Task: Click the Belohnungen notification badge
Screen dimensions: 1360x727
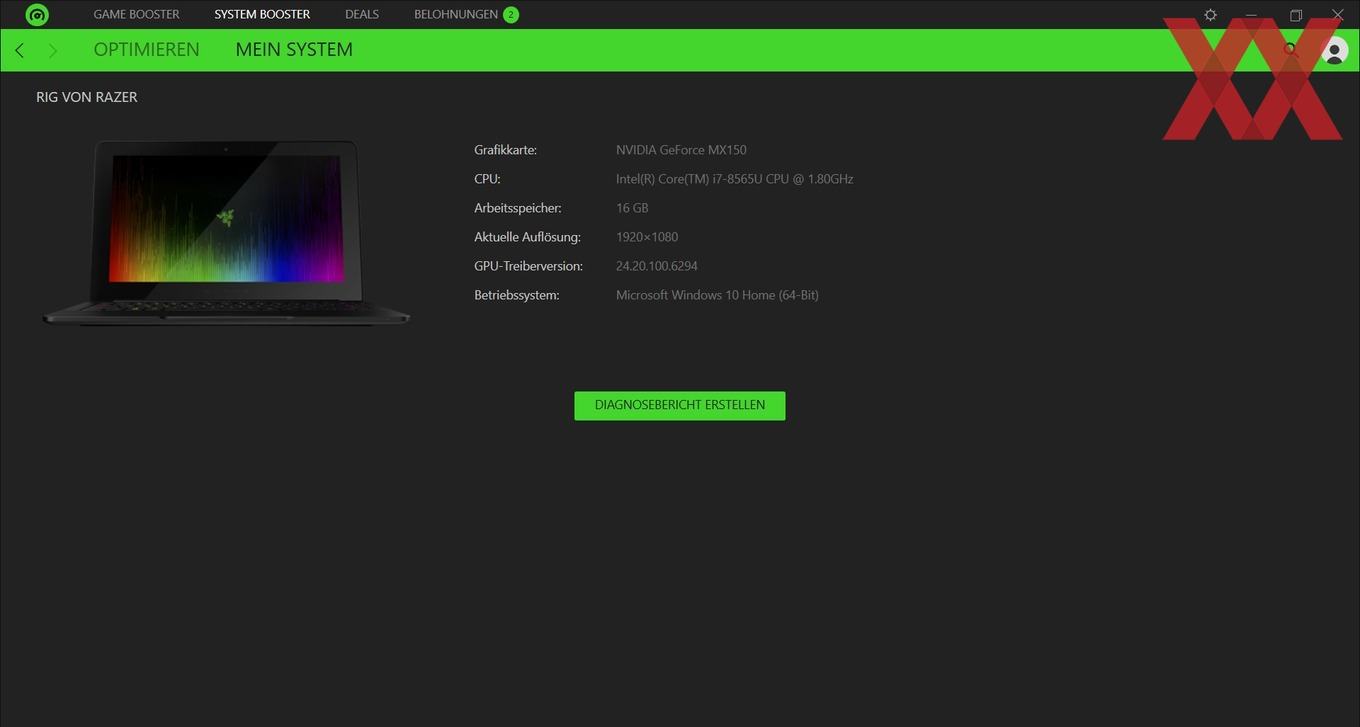Action: [511, 15]
